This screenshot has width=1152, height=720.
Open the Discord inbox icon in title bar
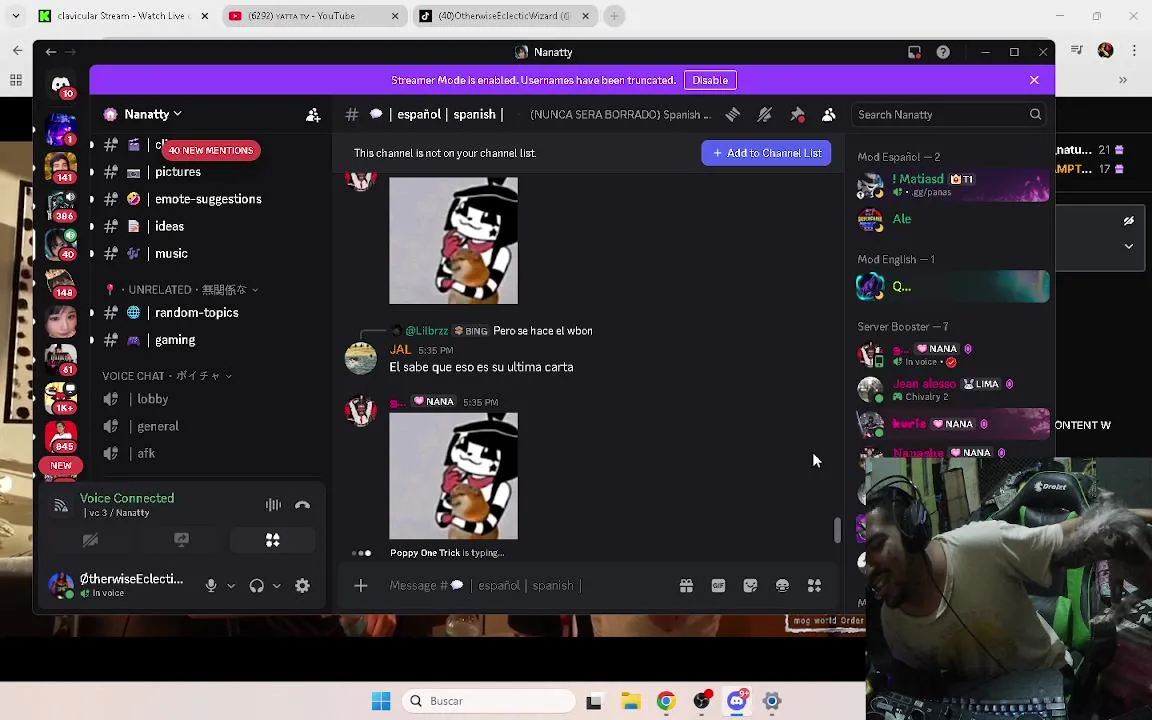pyautogui.click(x=914, y=52)
